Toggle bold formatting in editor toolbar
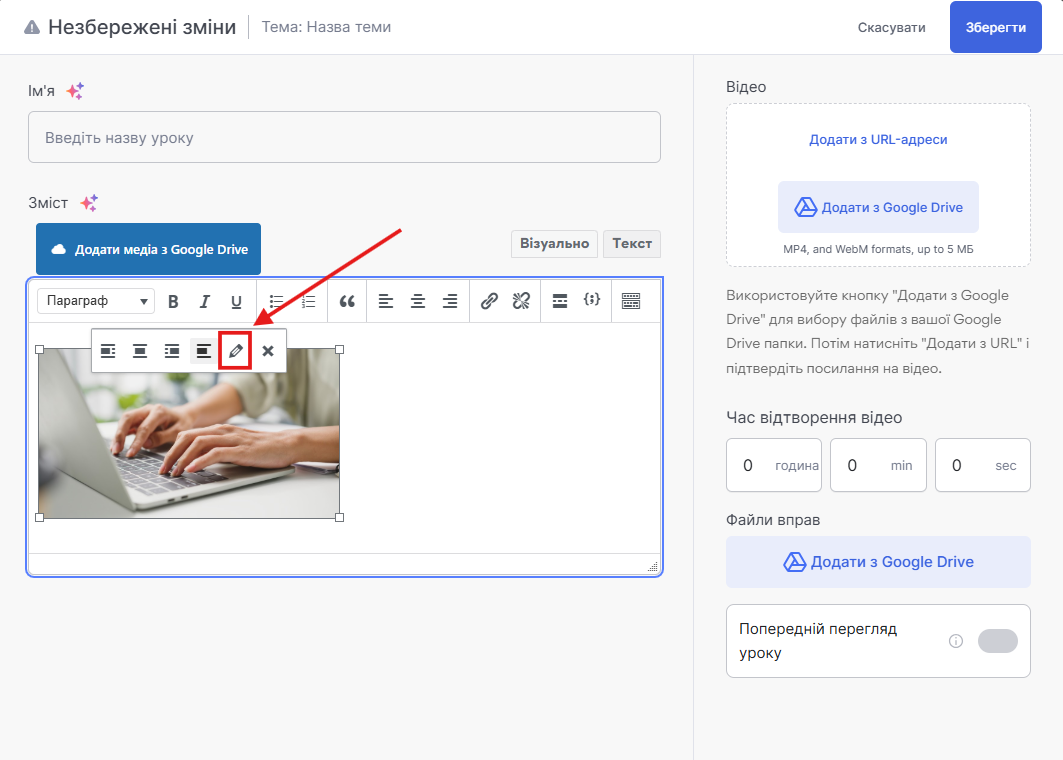1063x760 pixels. tap(173, 301)
